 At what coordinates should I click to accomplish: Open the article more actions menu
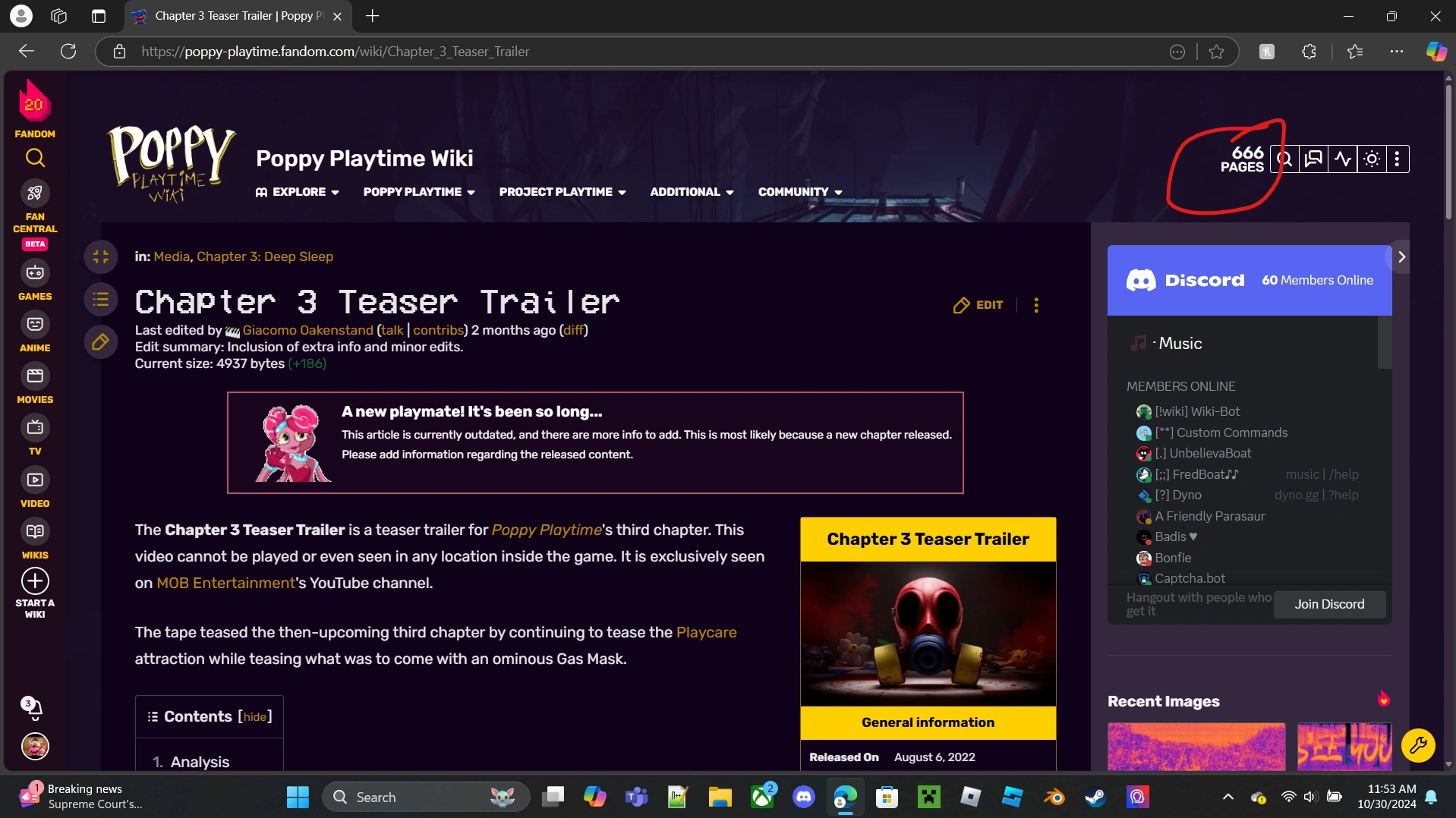1036,305
